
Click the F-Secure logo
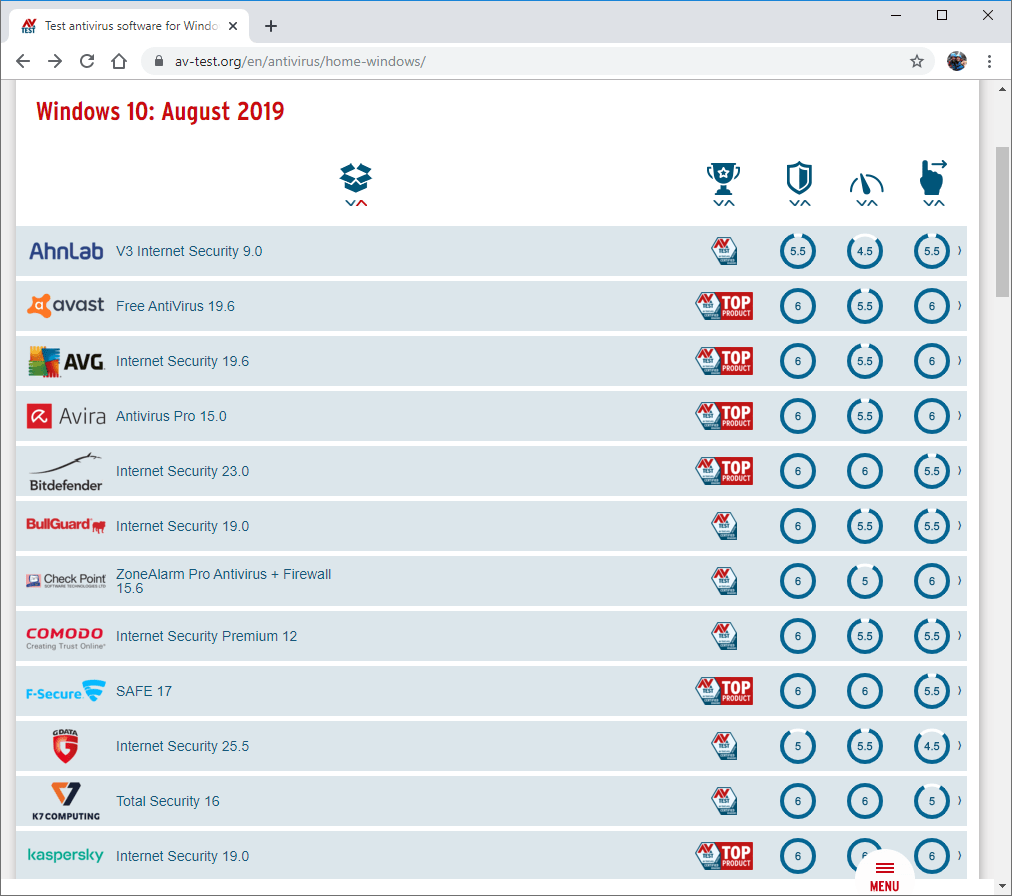point(65,691)
